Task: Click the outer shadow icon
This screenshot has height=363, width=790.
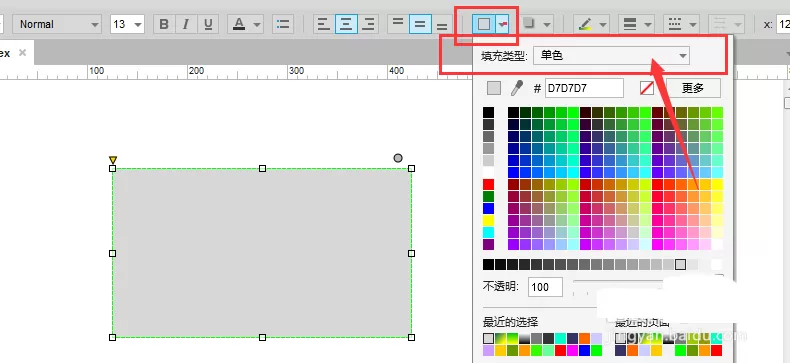Action: [x=529, y=23]
